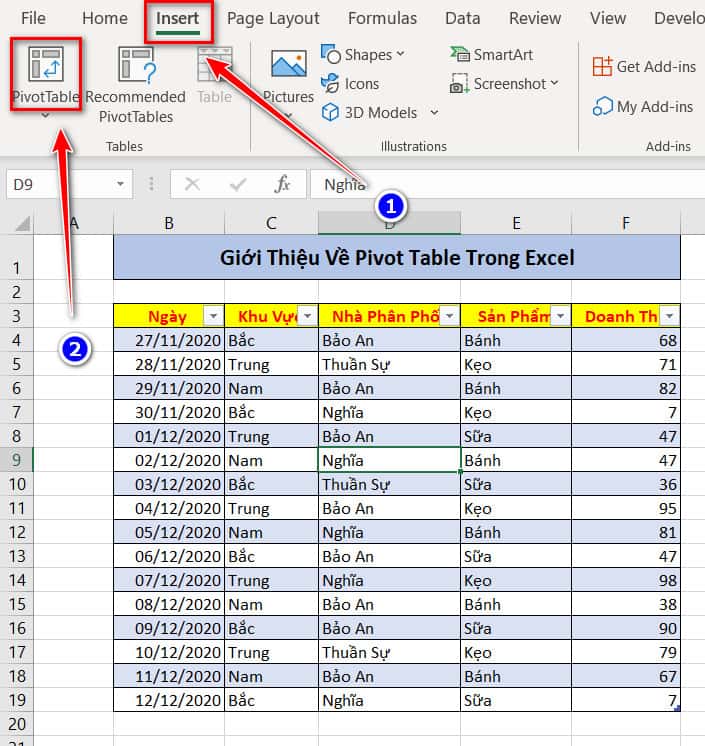This screenshot has height=746, width=705.
Task: Click cell with date 02/12/2020
Action: (169, 460)
